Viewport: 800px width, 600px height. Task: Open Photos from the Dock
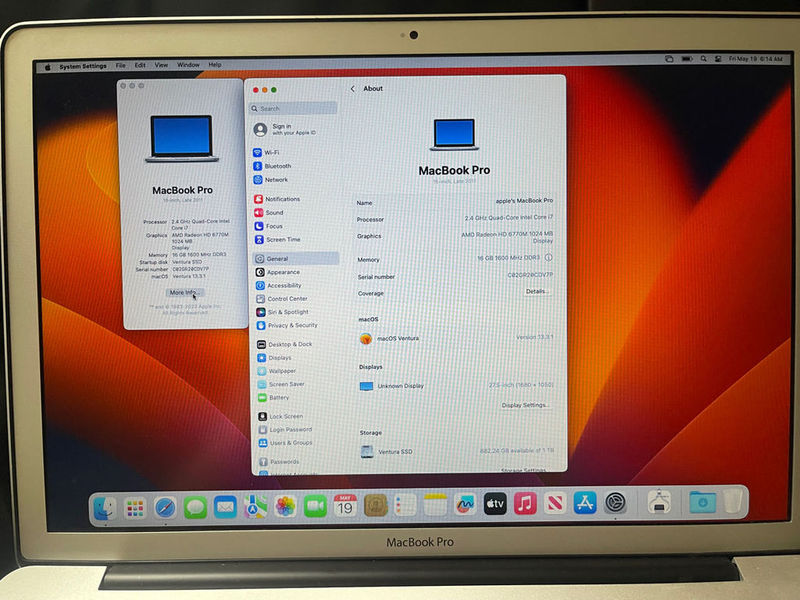coord(286,507)
